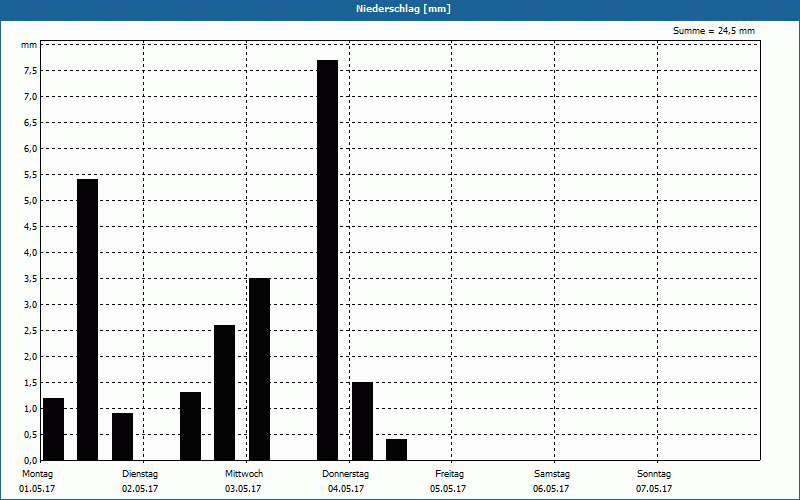The width and height of the screenshot is (800, 500).
Task: Click the date 01.05.17
Action: click(37, 489)
